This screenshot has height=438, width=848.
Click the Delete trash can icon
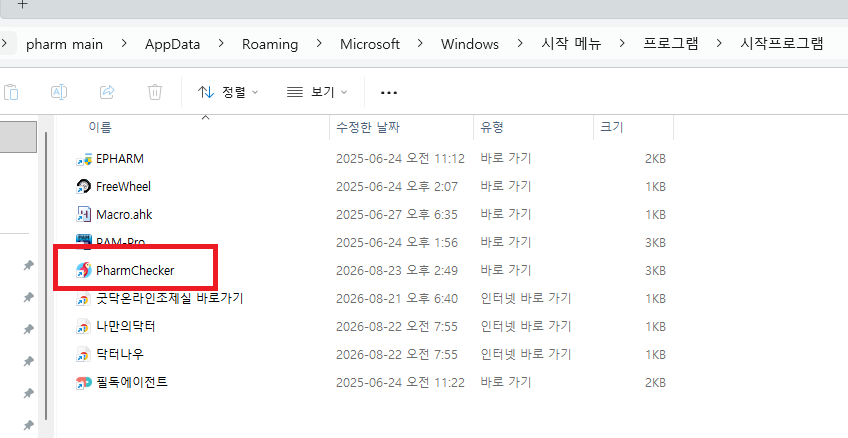pos(155,92)
